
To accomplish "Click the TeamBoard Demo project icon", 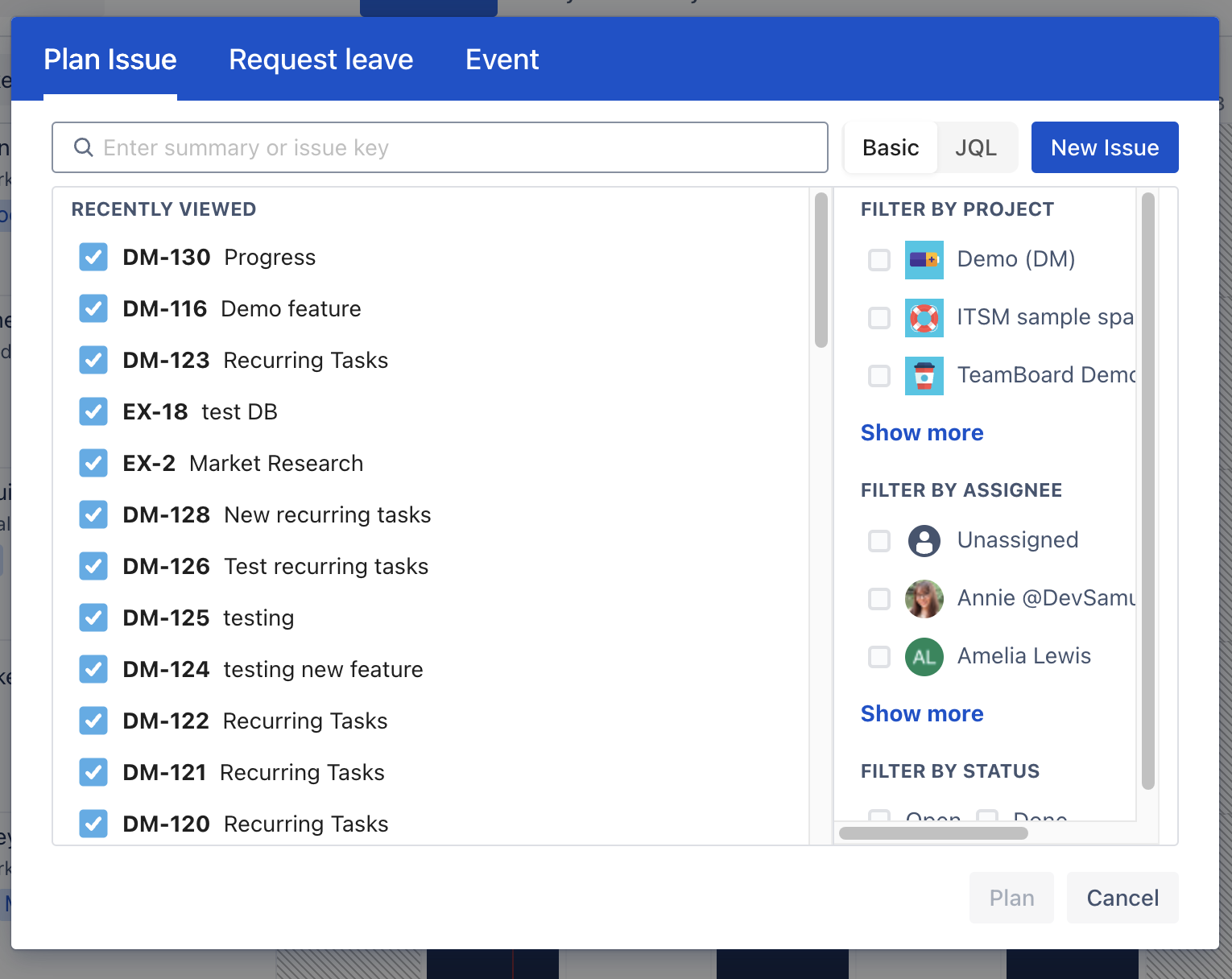I will [924, 375].
